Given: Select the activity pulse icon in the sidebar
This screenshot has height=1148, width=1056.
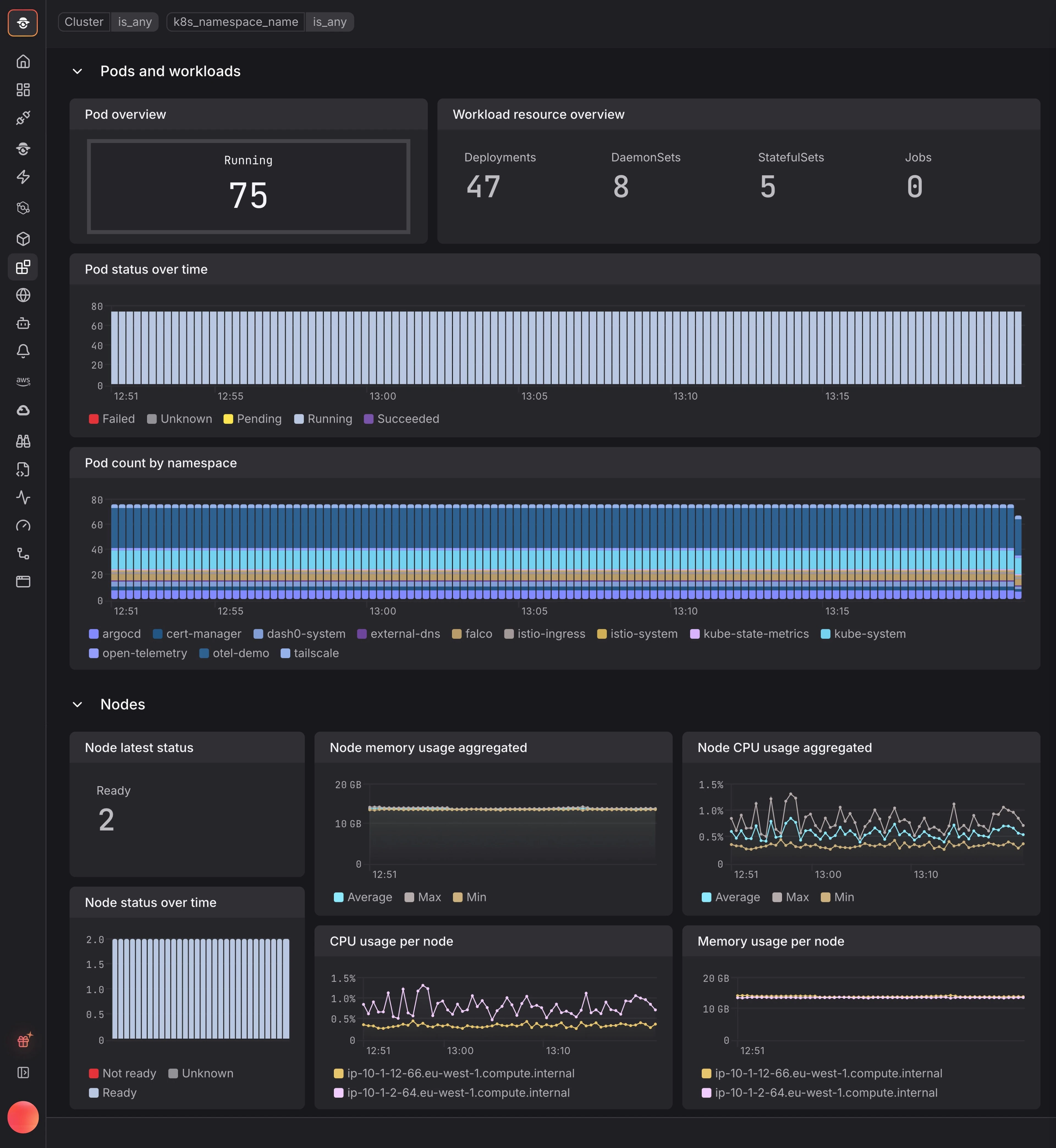Looking at the screenshot, I should pyautogui.click(x=23, y=497).
